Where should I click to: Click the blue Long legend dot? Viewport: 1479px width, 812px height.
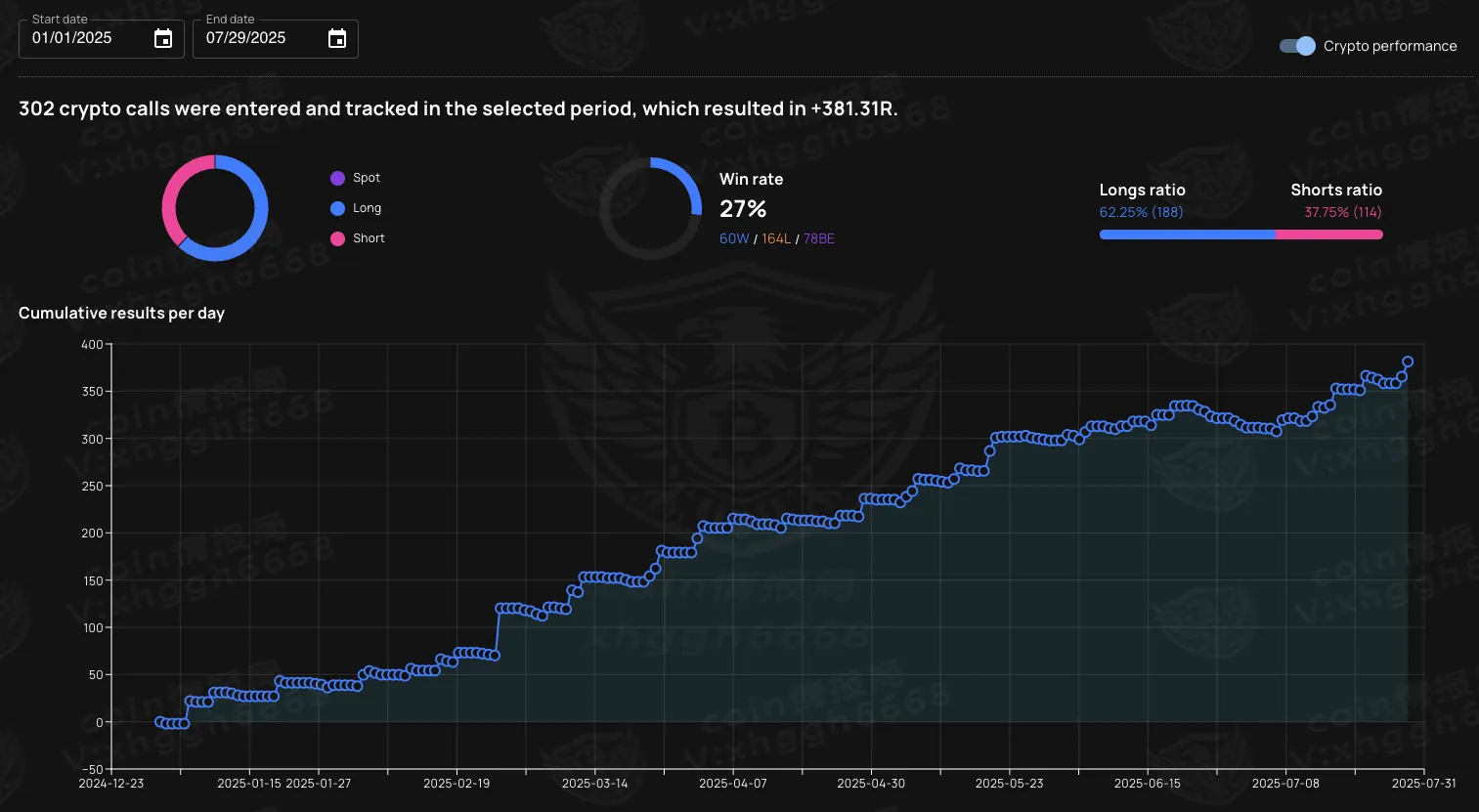[x=337, y=208]
